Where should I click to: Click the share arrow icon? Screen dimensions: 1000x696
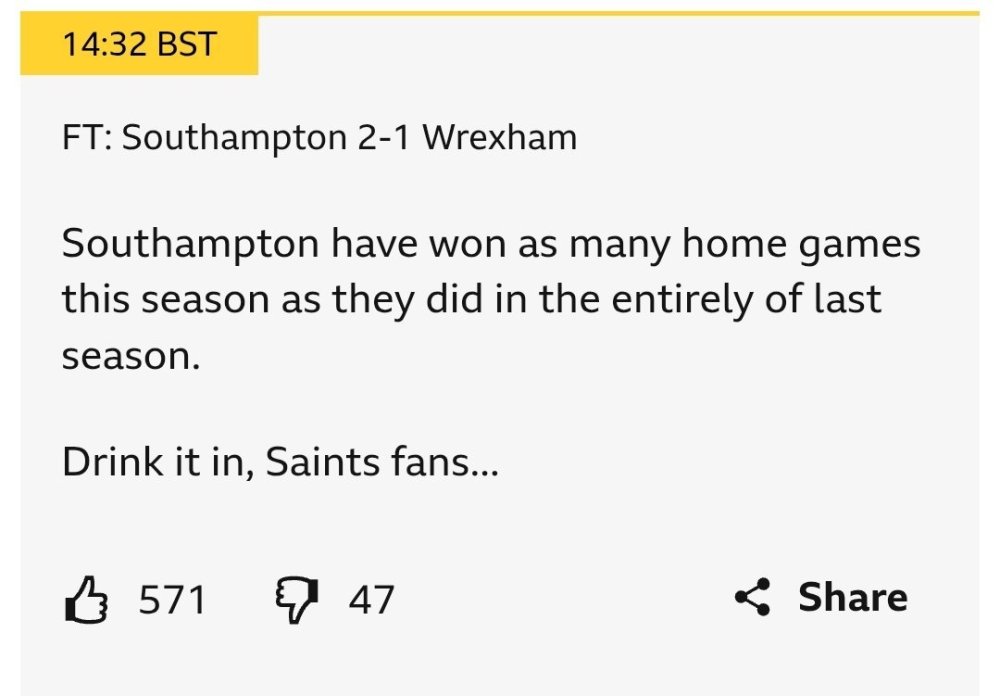(x=752, y=597)
